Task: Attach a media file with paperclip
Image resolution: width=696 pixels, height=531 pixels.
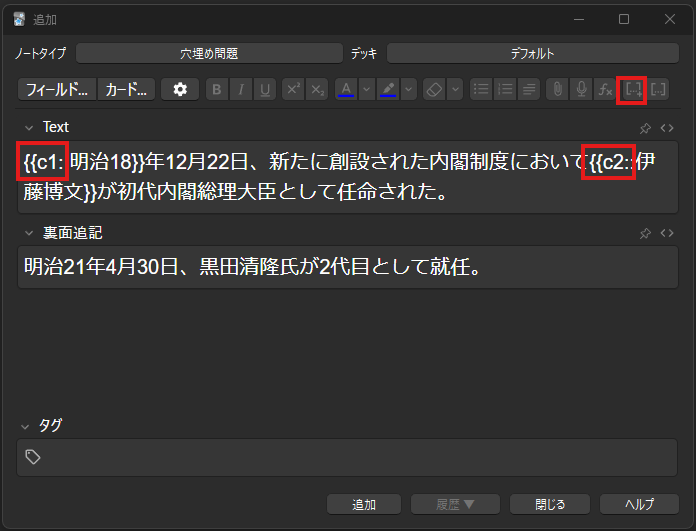Action: point(558,89)
